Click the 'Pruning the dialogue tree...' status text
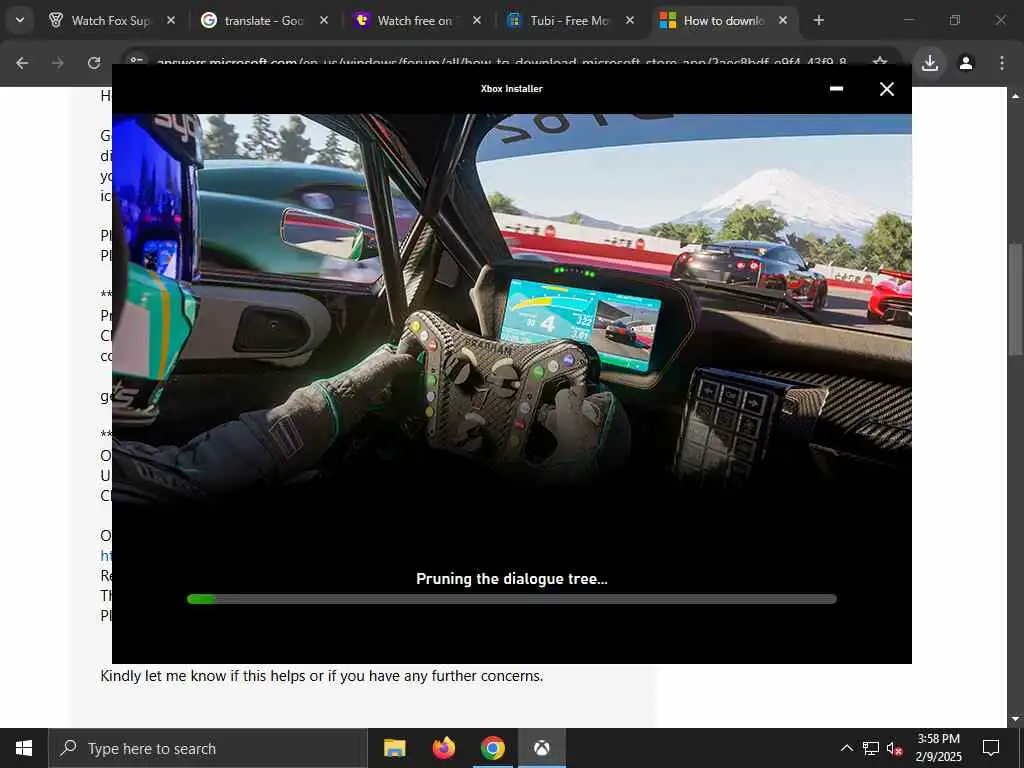Viewport: 1024px width, 768px height. coord(511,579)
